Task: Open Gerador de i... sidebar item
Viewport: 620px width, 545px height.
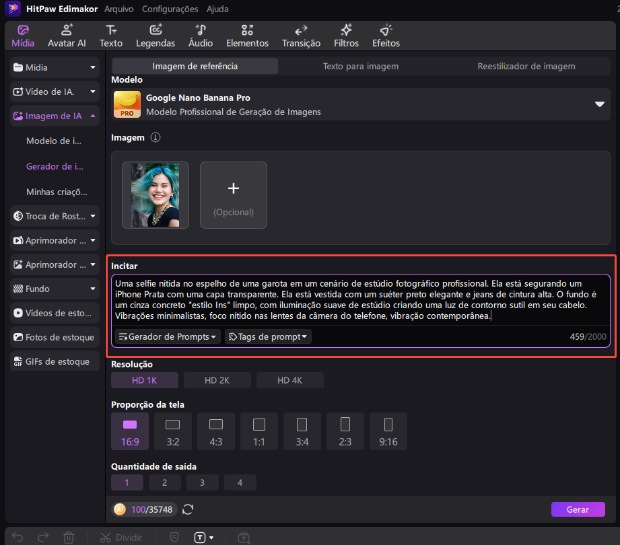Action: tap(55, 167)
